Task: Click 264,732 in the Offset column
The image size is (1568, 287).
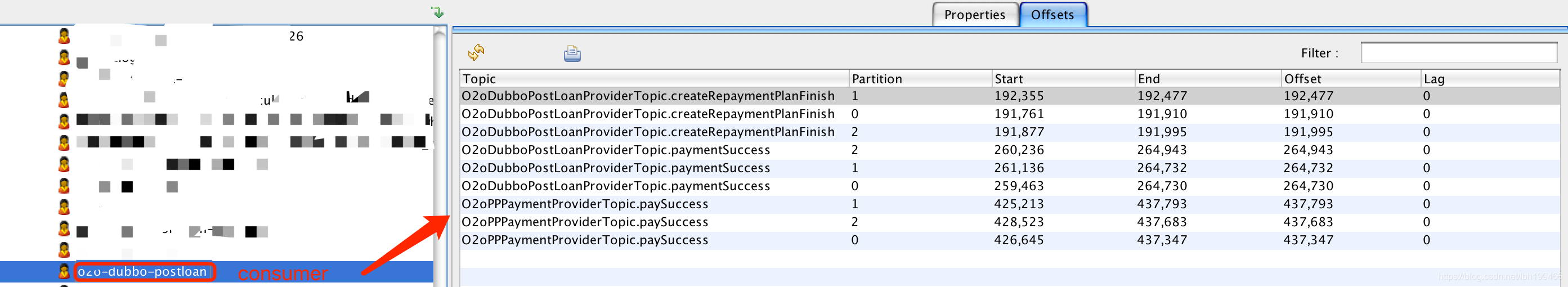Action: click(x=1308, y=168)
